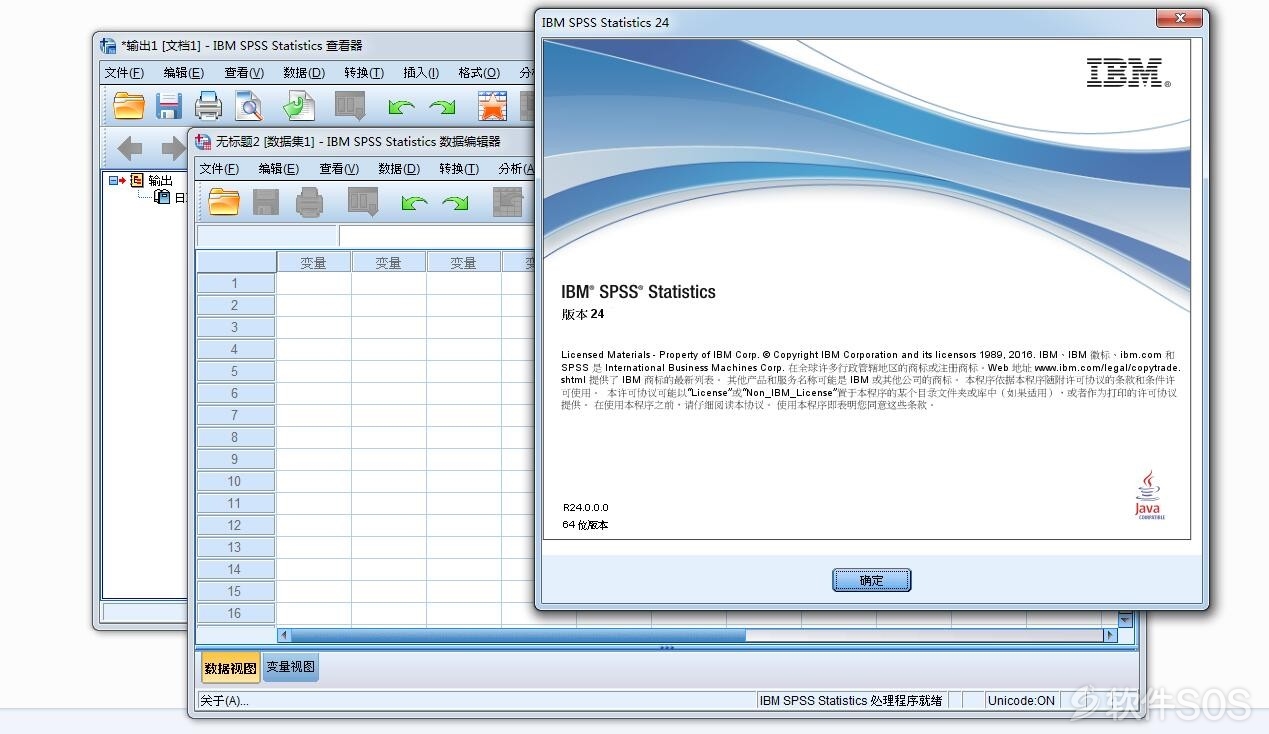
Task: Redo arrow in Viewer window toolbar
Action: coord(442,106)
